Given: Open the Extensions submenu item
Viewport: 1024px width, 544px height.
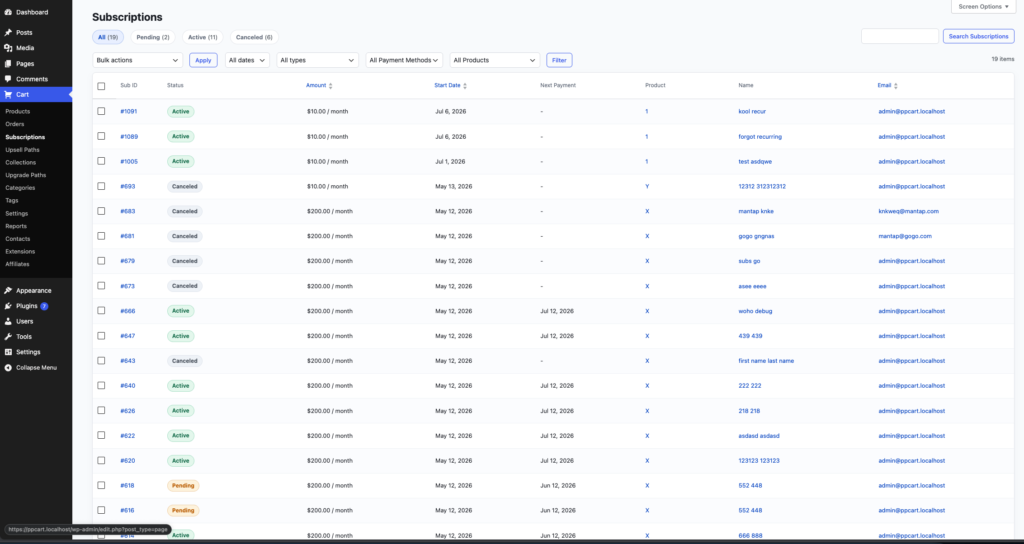Looking at the screenshot, I should pyautogui.click(x=20, y=251).
